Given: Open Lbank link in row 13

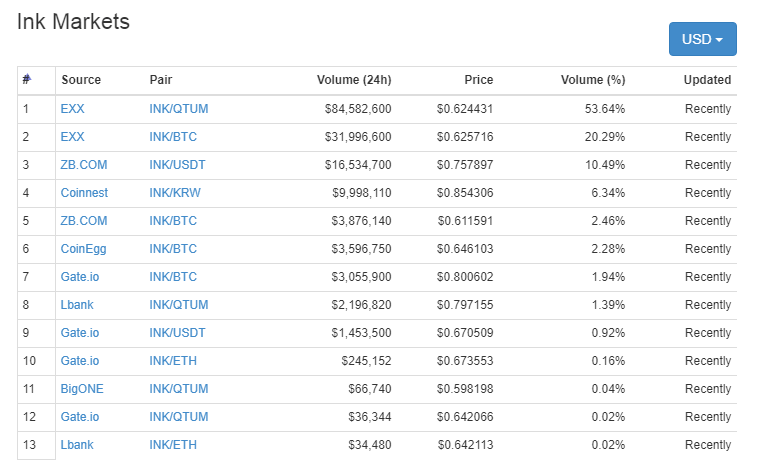Looking at the screenshot, I should coord(77,444).
